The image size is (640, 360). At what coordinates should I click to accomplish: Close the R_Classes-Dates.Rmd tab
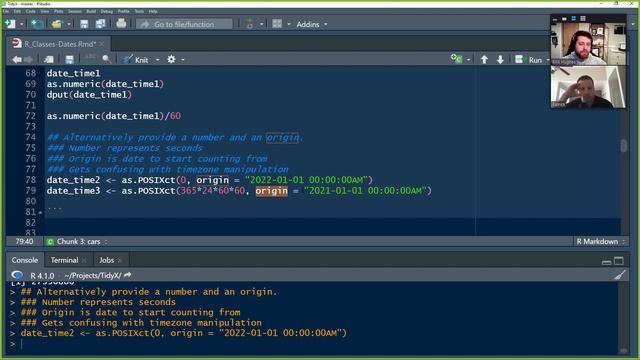click(102, 44)
